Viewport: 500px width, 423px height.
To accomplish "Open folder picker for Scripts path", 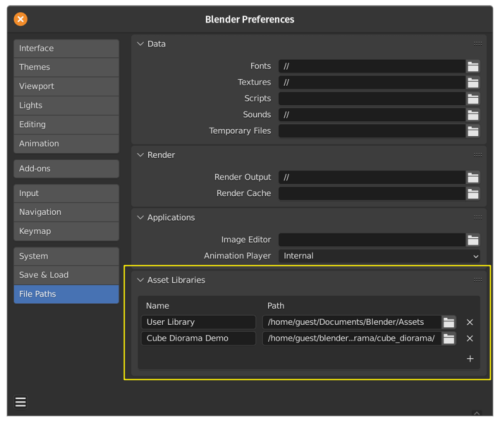I will coord(473,99).
